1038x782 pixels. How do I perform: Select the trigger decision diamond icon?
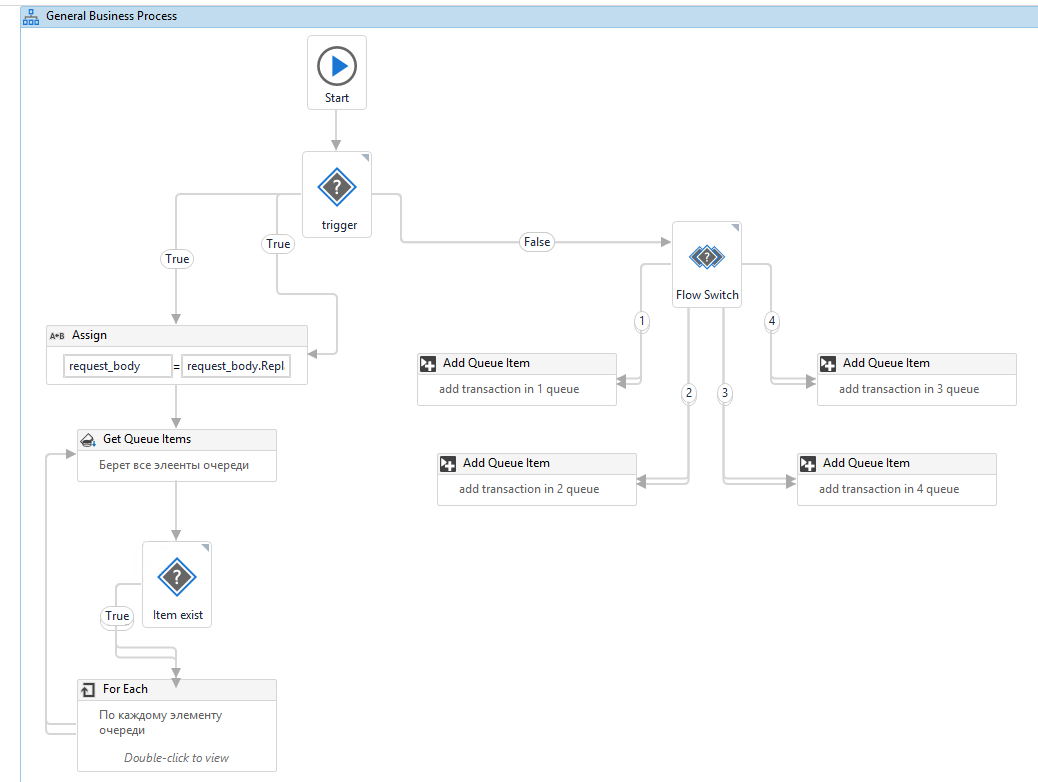(337, 187)
